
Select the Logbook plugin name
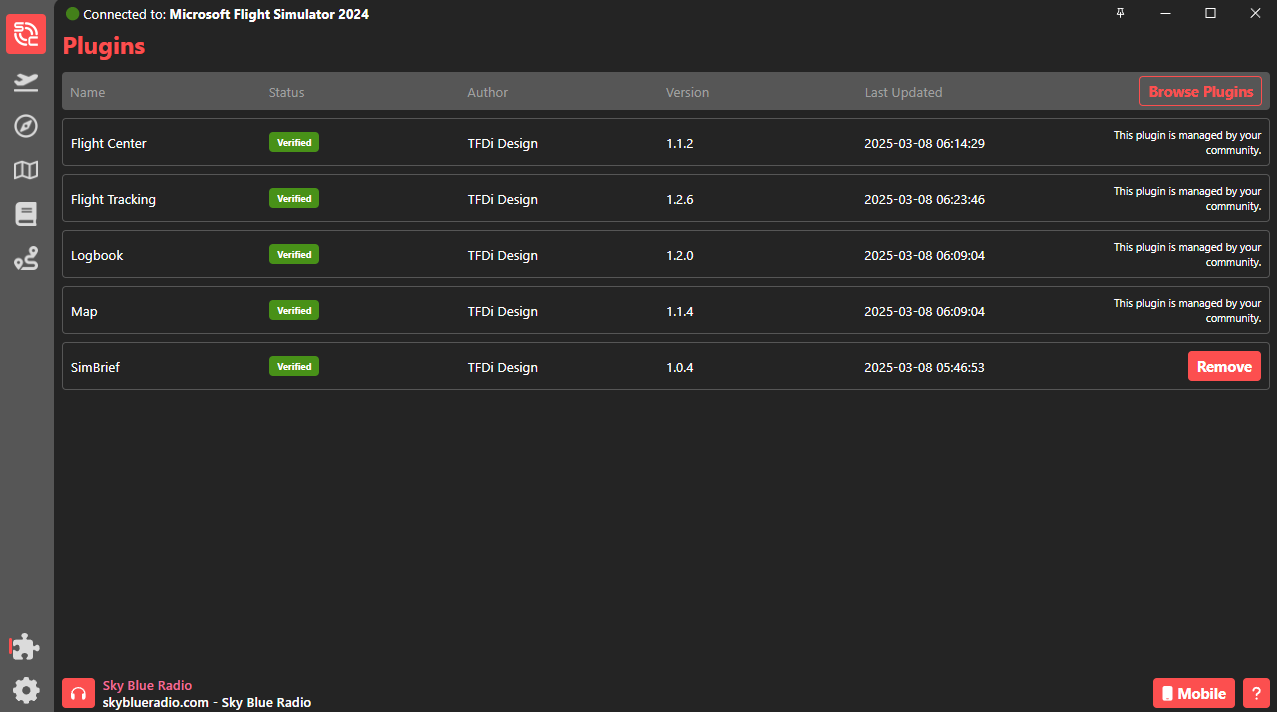point(97,255)
